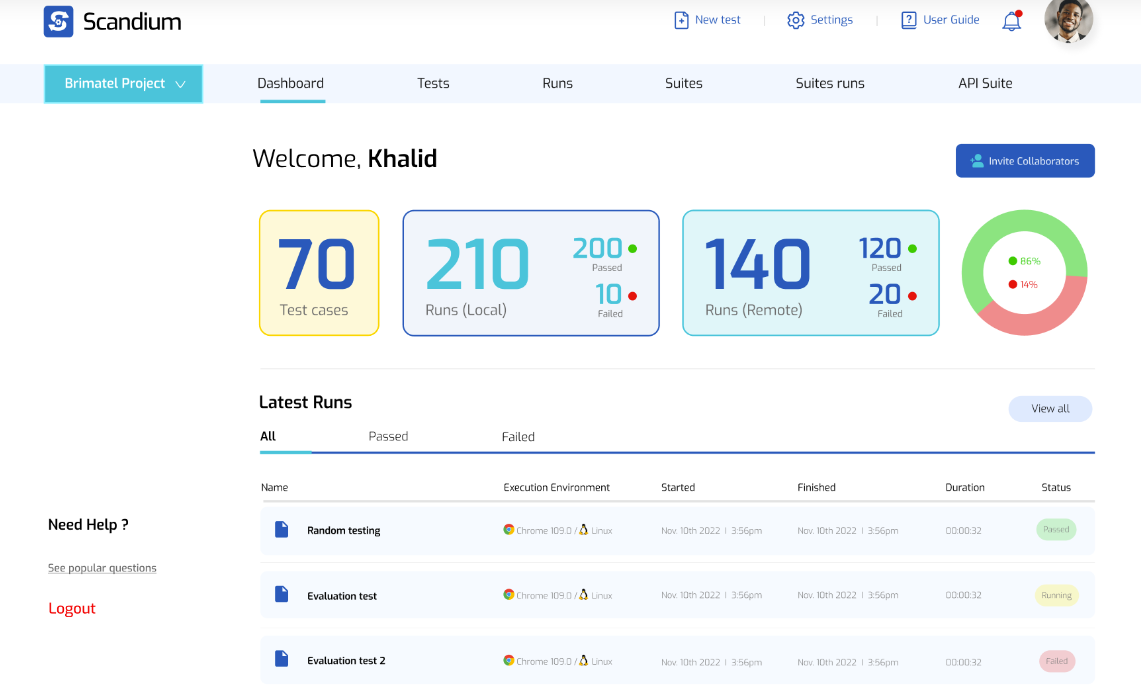Open the Settings gear
This screenshot has height=696, width=1141.
[x=794, y=19]
